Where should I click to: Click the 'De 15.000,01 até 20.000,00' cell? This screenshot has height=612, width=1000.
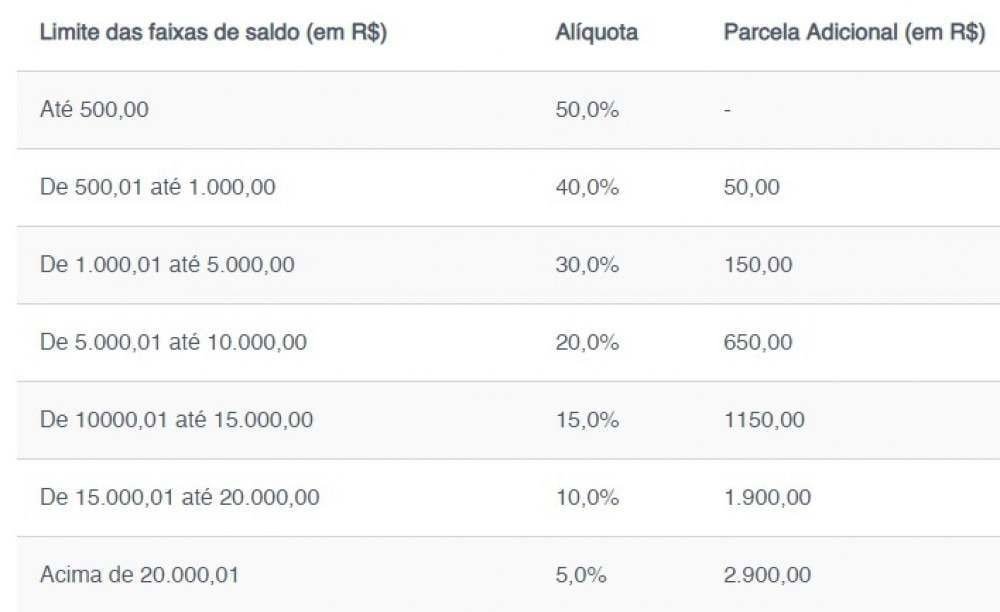pos(180,497)
